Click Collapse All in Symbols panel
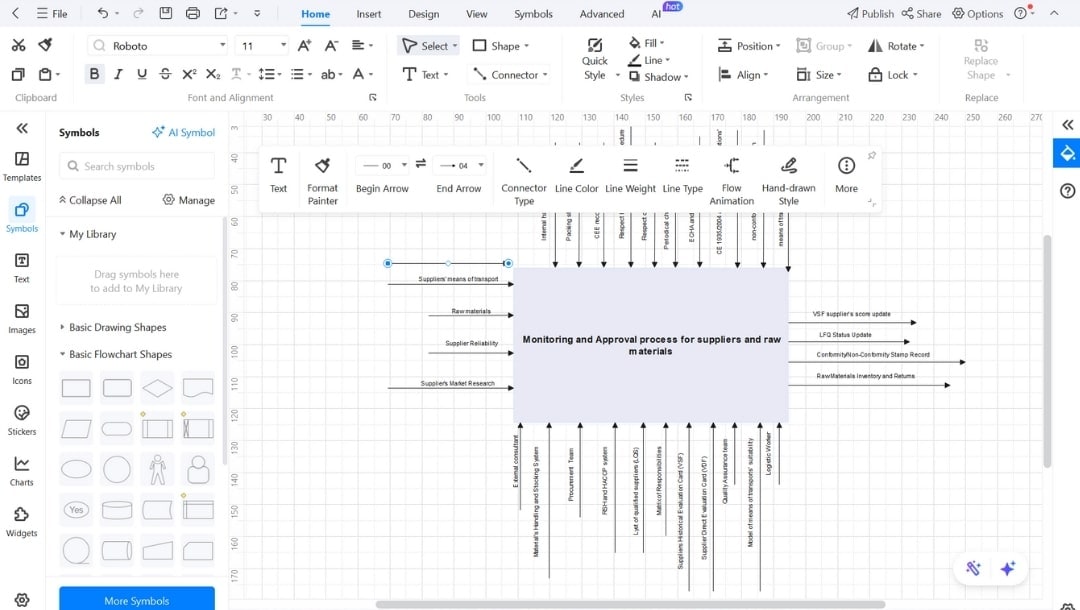Image resolution: width=1080 pixels, height=610 pixels. click(90, 200)
